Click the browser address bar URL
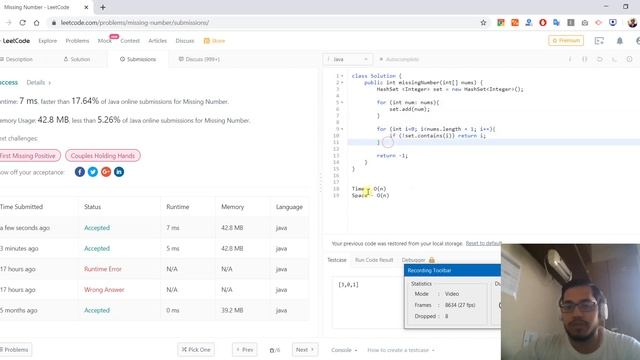640x360 pixels. click(x=135, y=23)
